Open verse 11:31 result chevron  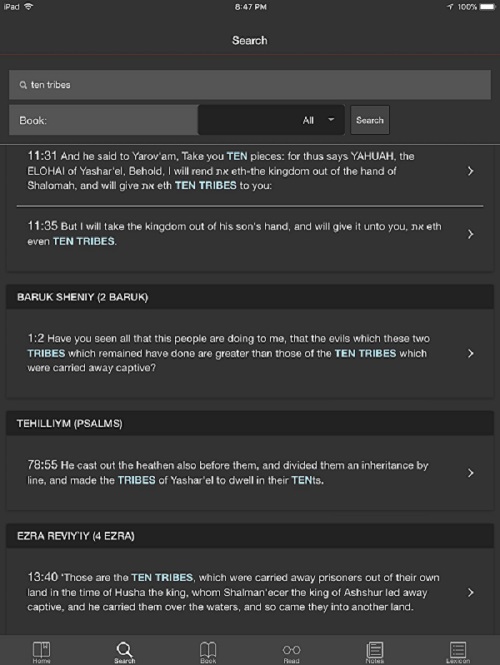coord(470,171)
